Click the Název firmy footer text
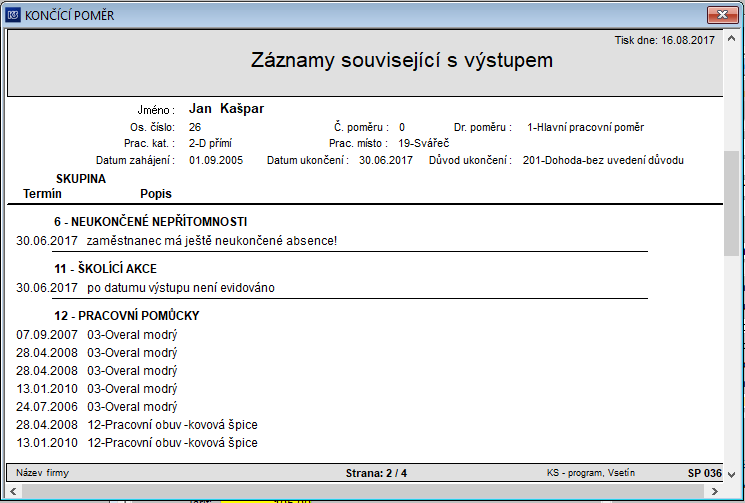745x503 pixels. [x=42, y=473]
